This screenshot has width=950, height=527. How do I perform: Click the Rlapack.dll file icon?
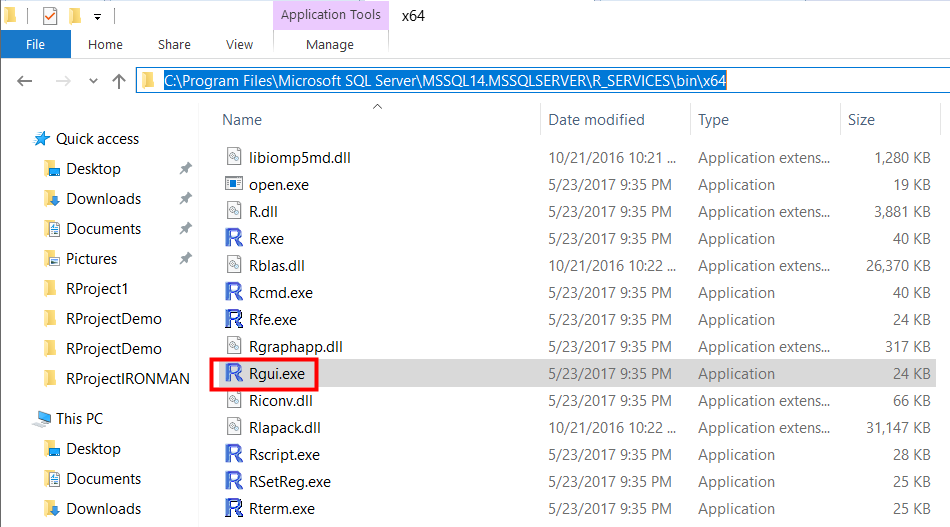234,427
